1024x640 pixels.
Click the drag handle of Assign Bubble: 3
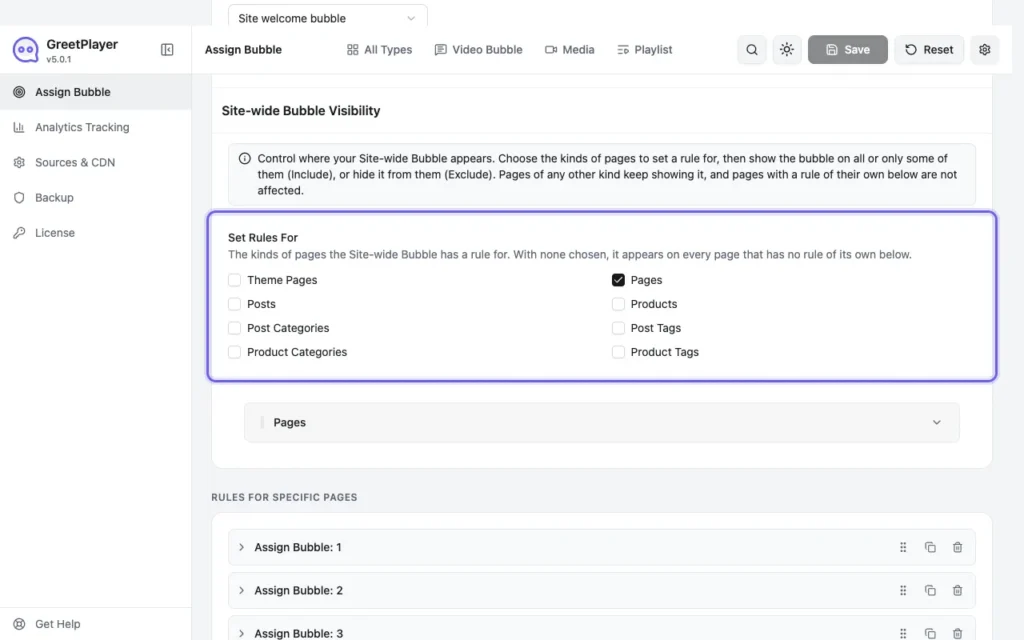click(x=903, y=633)
